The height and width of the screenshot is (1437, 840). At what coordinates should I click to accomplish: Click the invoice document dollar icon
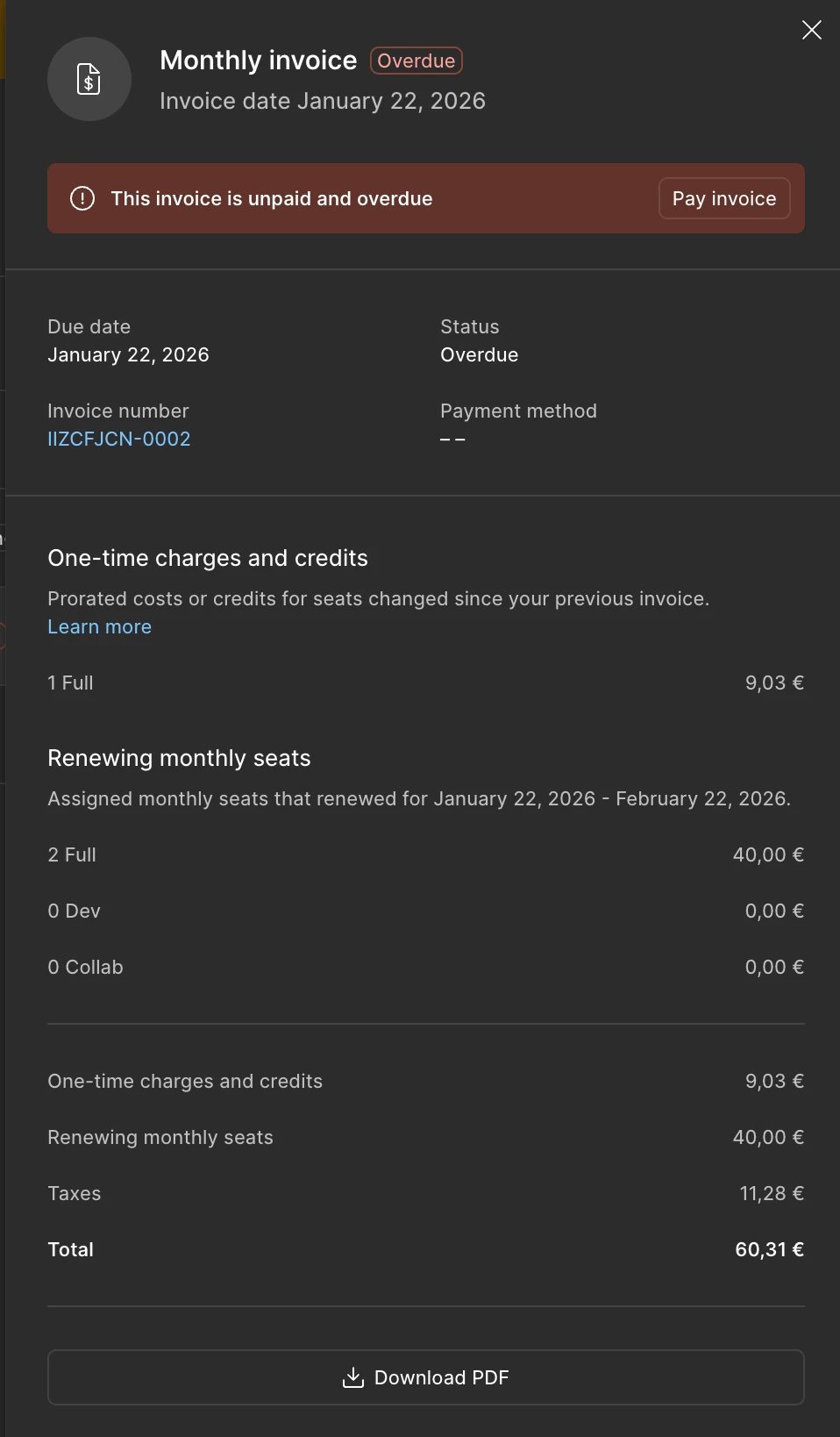89,79
